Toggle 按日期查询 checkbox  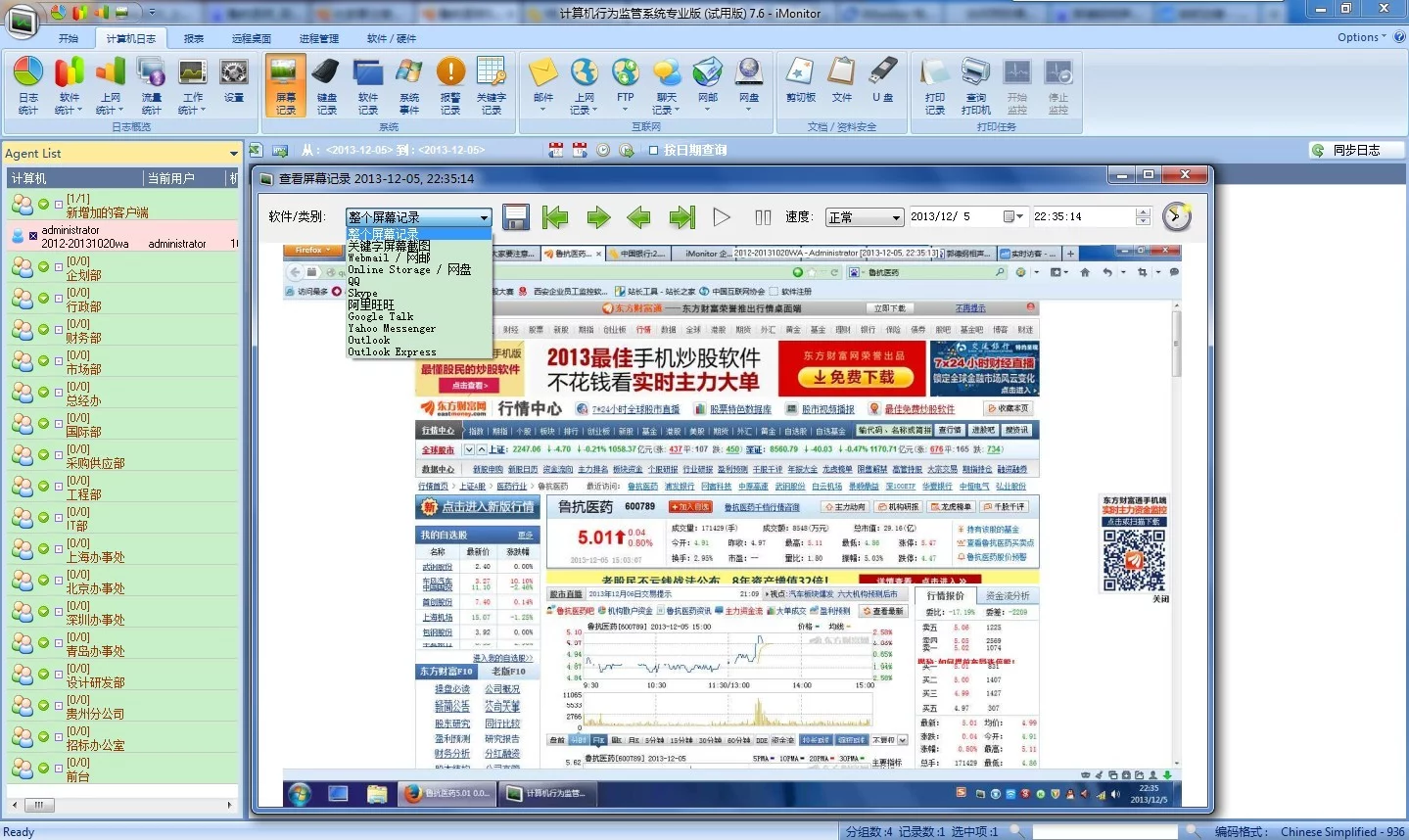pos(654,150)
